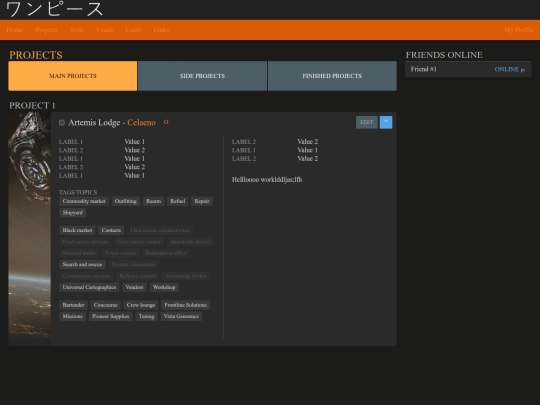This screenshot has height=405, width=540.
Task: Select the Workshop tag
Action: 164,287
